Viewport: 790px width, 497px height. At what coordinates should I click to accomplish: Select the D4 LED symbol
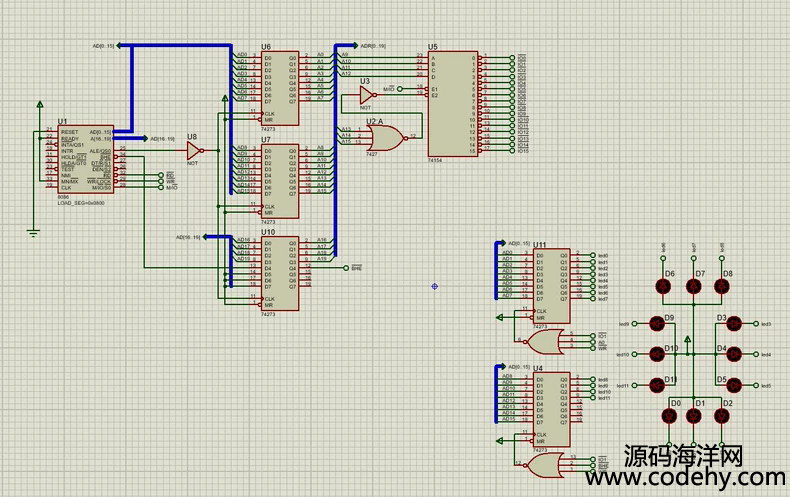[x=732, y=354]
